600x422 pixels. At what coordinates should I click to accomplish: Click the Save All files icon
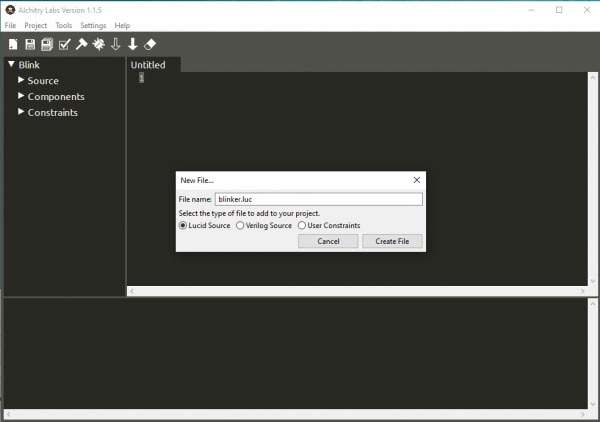point(47,44)
